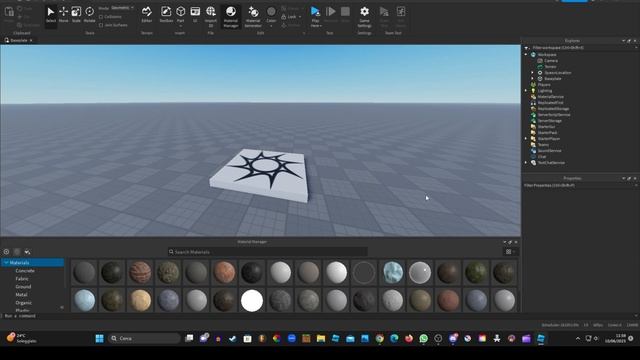Click the Lock tool icon
The height and width of the screenshot is (360, 640).
284,17
